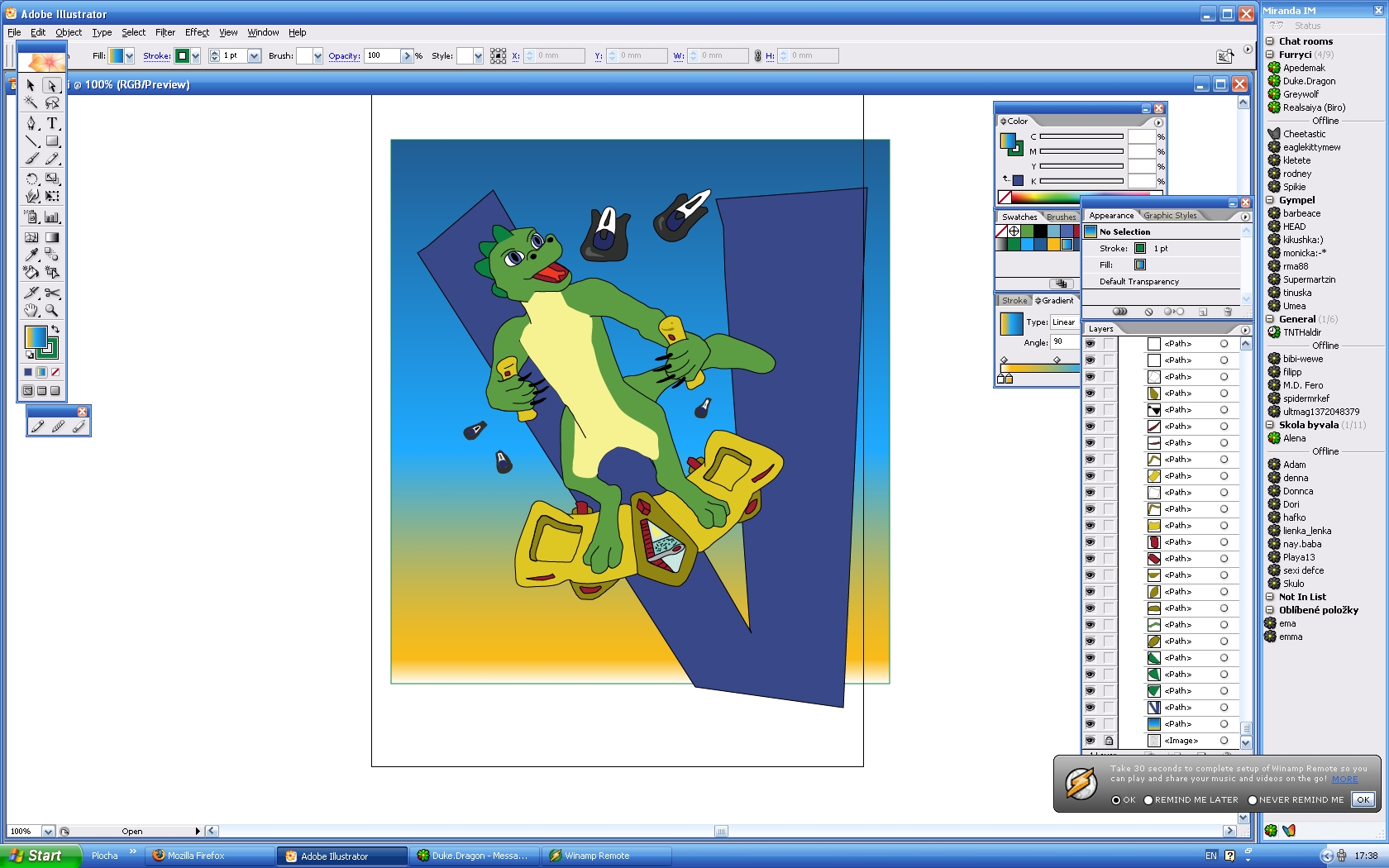Select the Hand tool
This screenshot has width=1389, height=868.
31,311
